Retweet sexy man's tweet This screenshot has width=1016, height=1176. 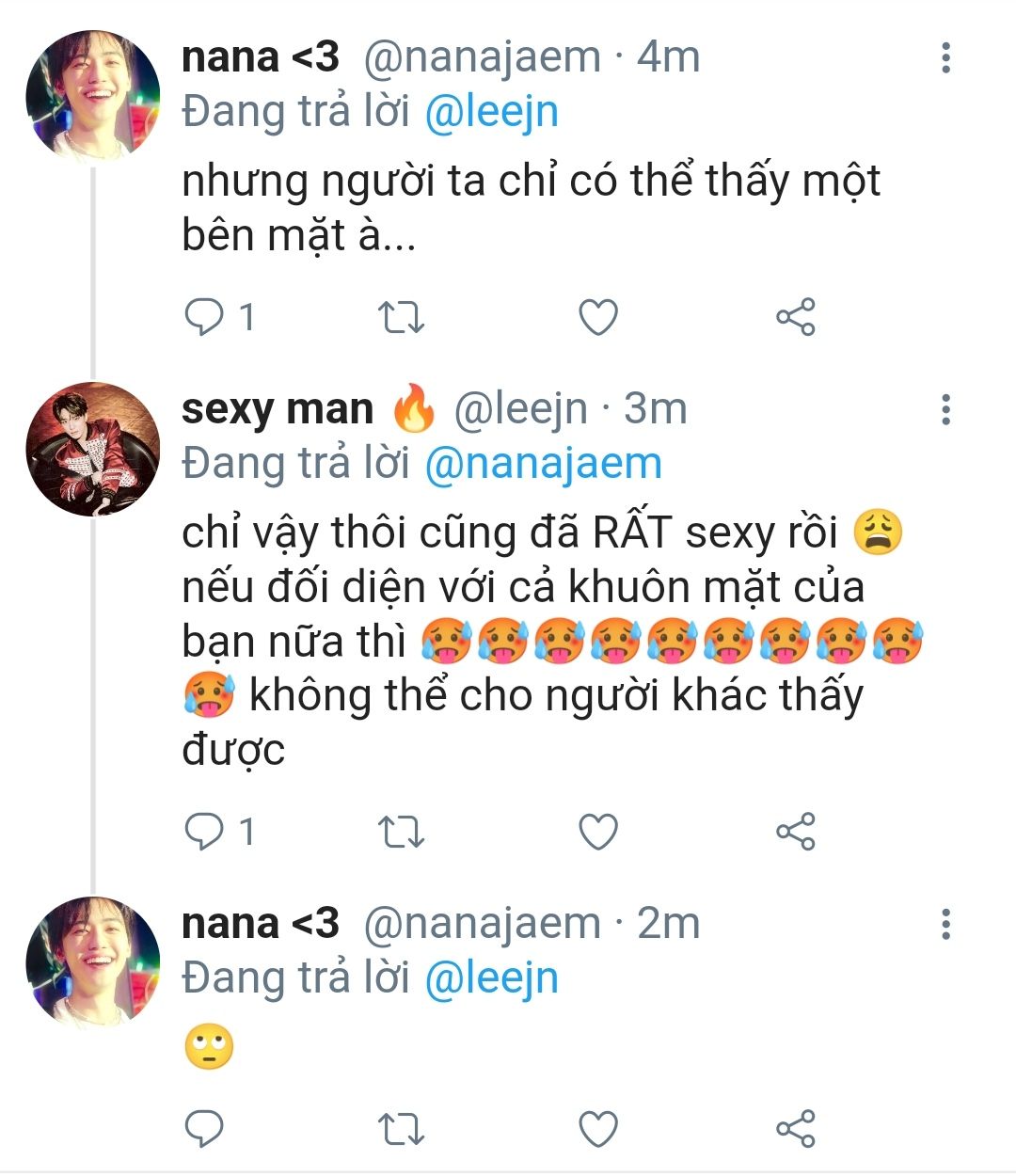[x=401, y=832]
